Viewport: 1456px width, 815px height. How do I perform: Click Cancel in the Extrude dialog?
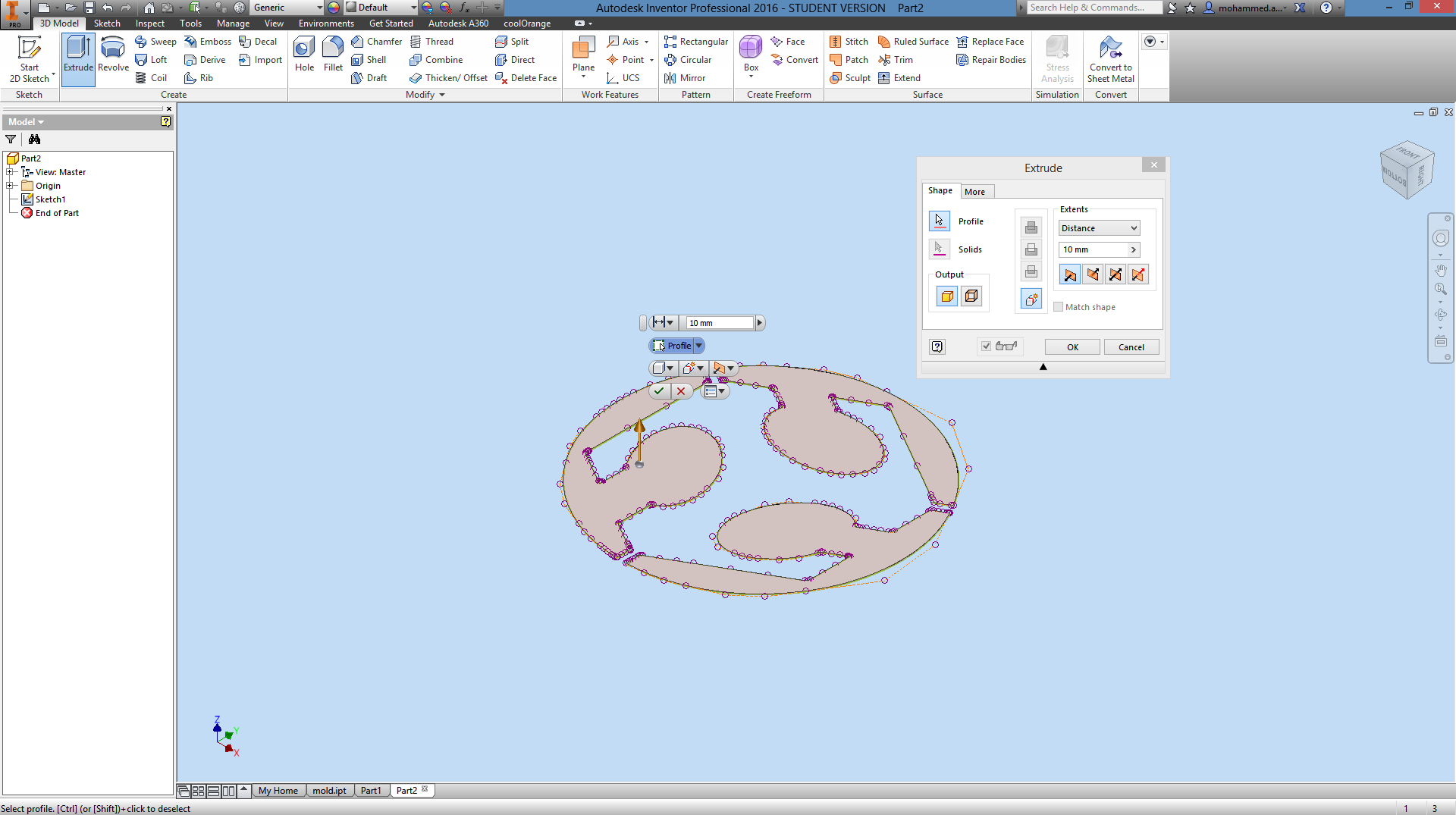pyautogui.click(x=1131, y=347)
